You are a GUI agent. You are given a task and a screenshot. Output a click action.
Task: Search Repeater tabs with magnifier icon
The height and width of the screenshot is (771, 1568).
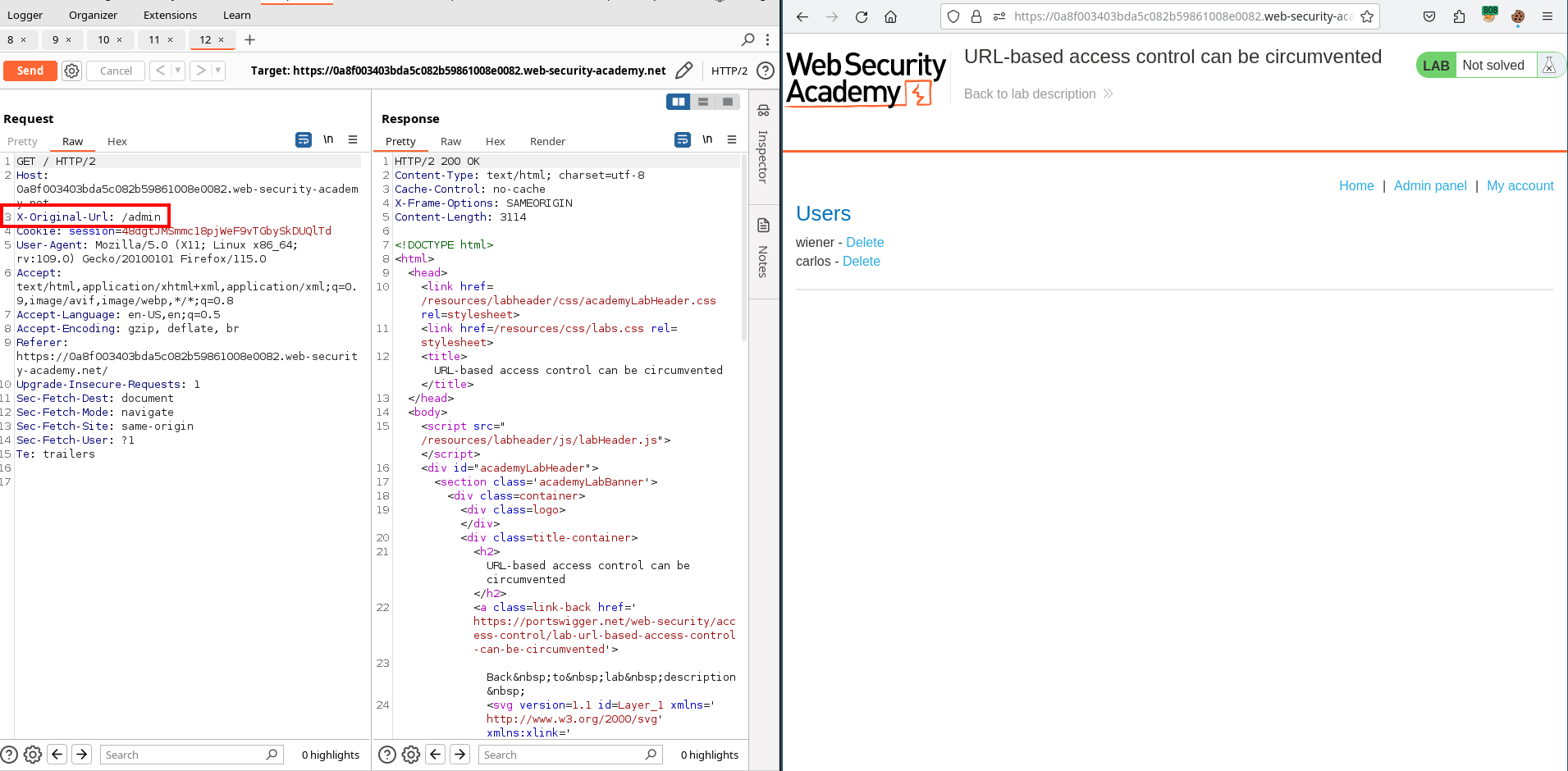748,39
